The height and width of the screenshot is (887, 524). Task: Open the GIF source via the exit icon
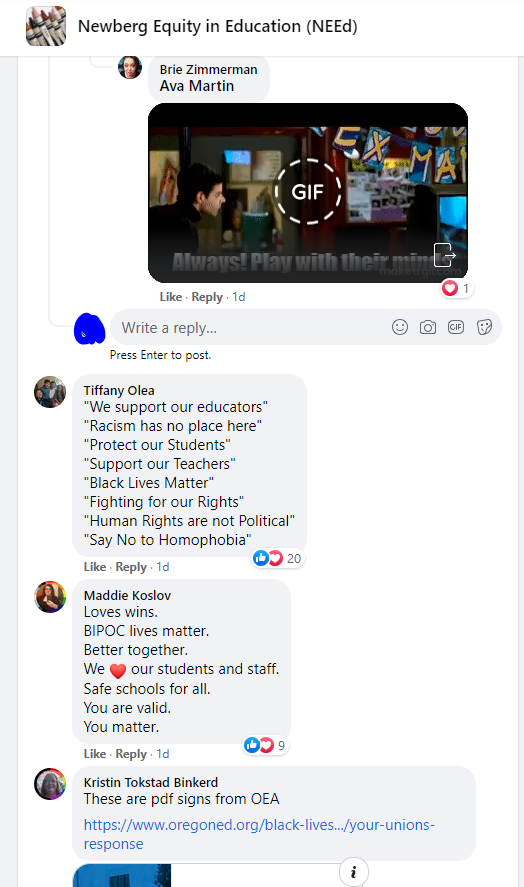444,255
